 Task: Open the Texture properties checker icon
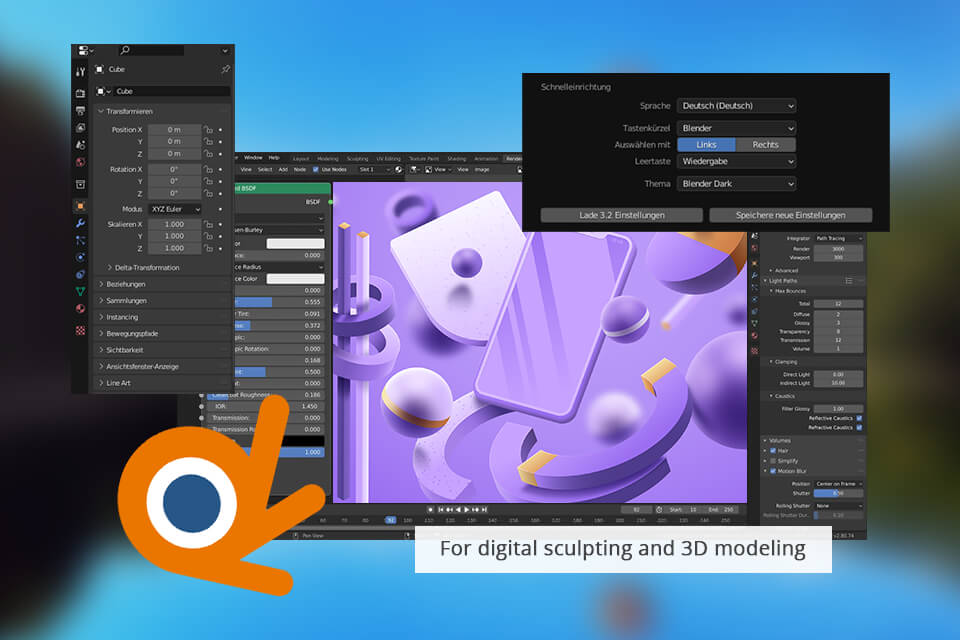(80, 331)
